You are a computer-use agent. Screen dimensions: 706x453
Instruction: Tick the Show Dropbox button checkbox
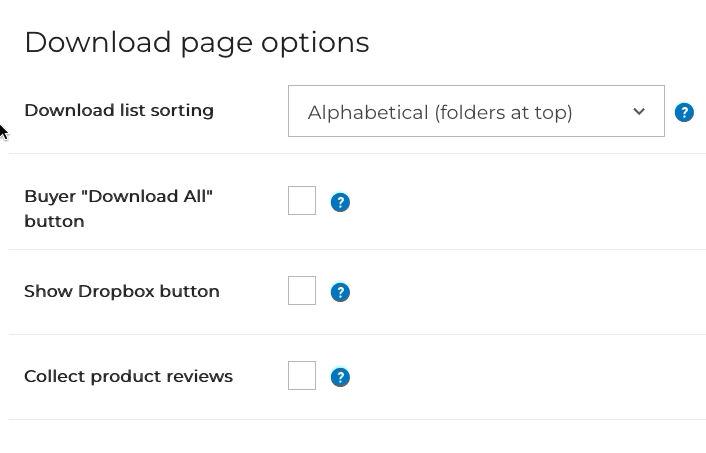point(302,291)
